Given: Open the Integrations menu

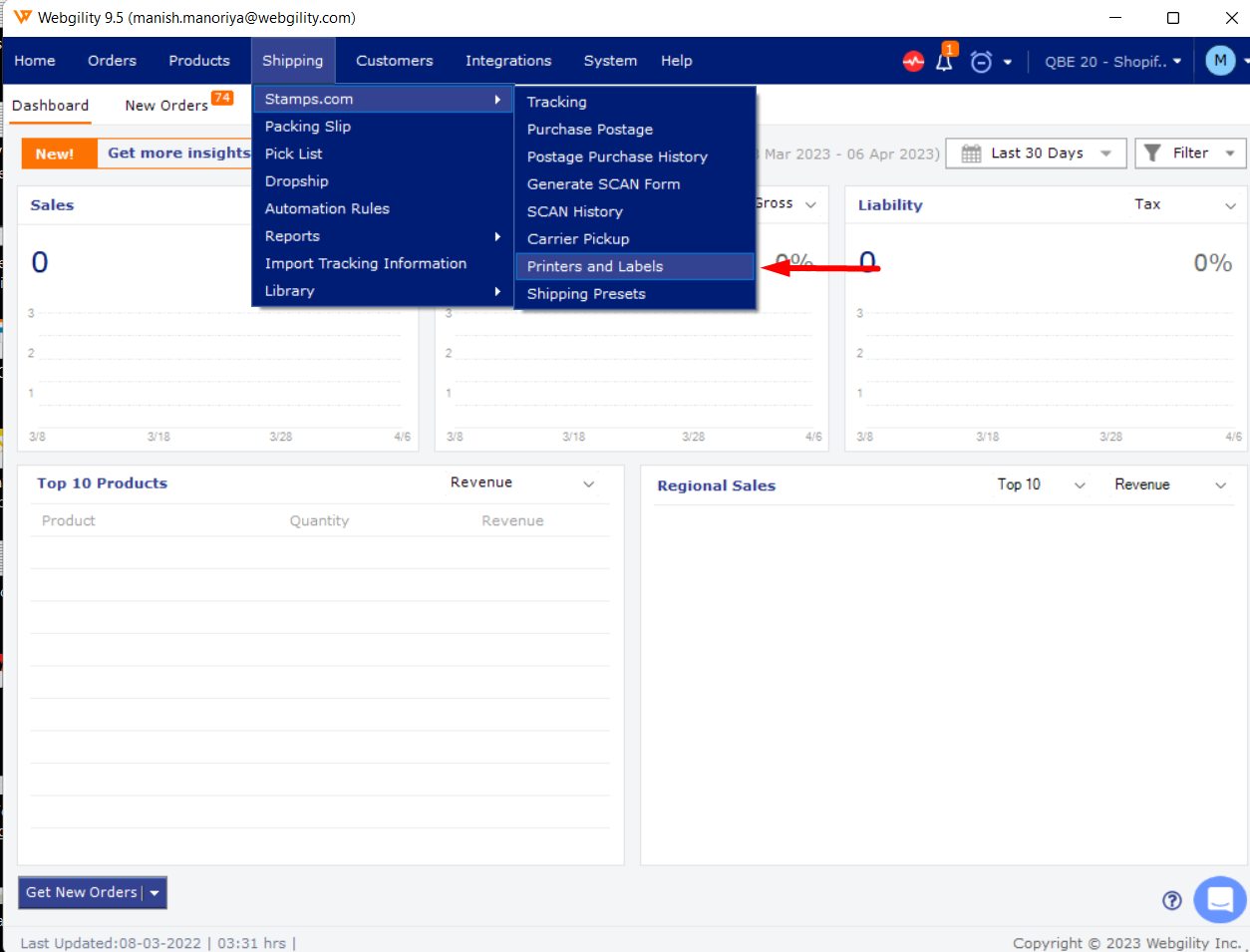Looking at the screenshot, I should point(508,61).
